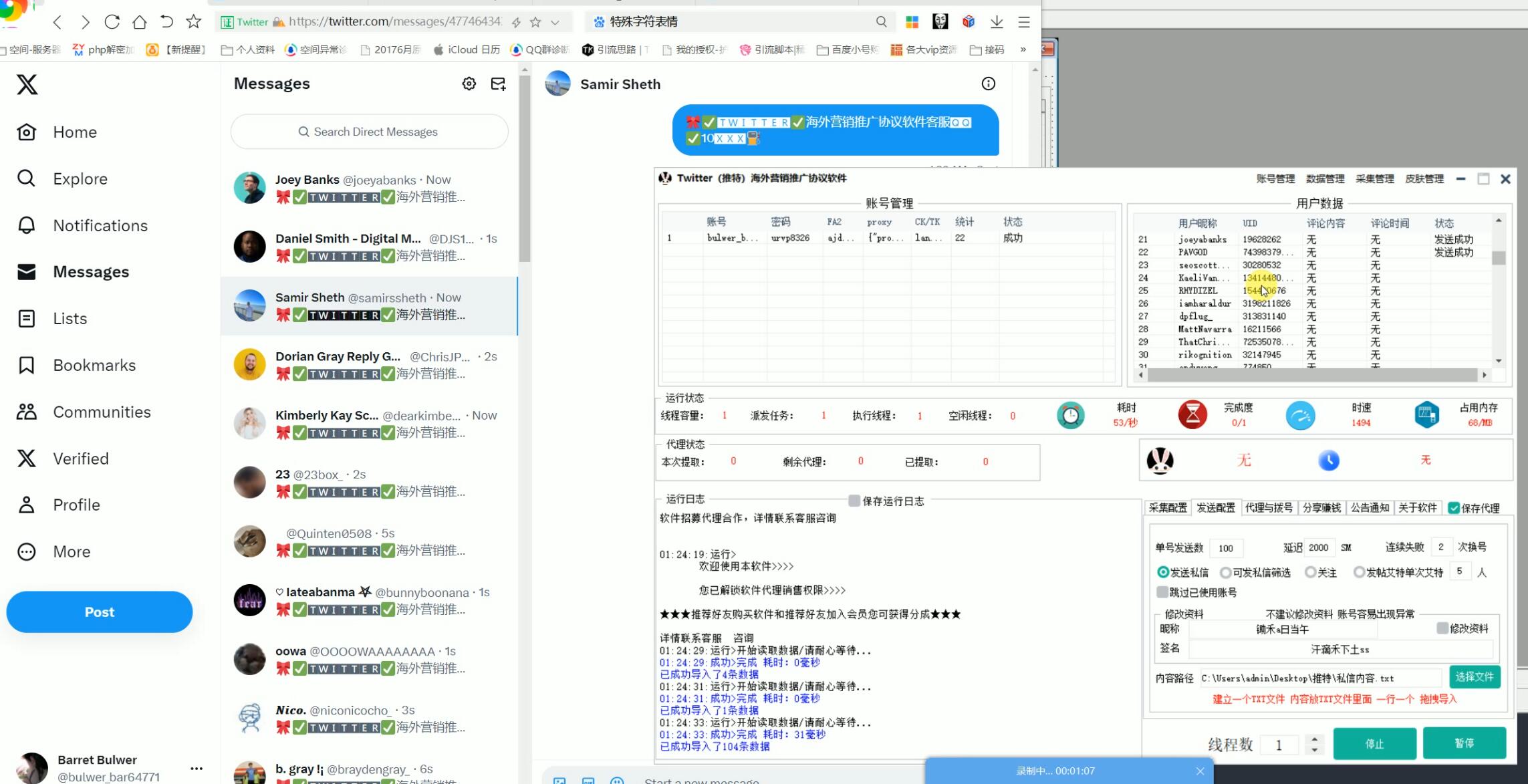Click the browser home icon
This screenshot has height=784, width=1528.
click(139, 22)
